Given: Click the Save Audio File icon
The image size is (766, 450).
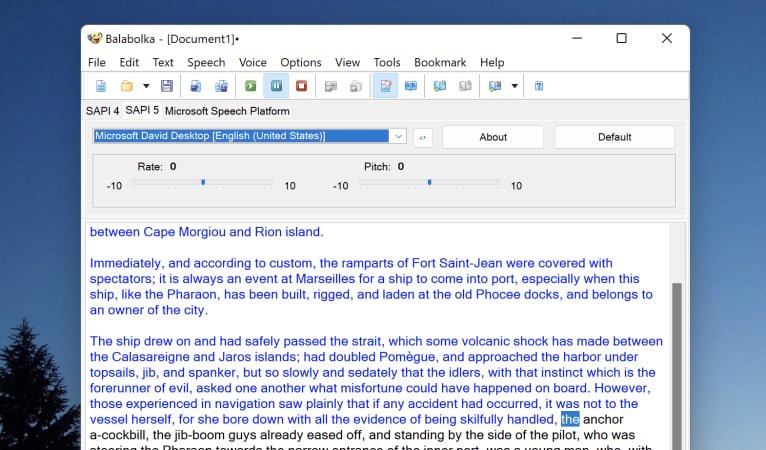Looking at the screenshot, I should (195, 86).
